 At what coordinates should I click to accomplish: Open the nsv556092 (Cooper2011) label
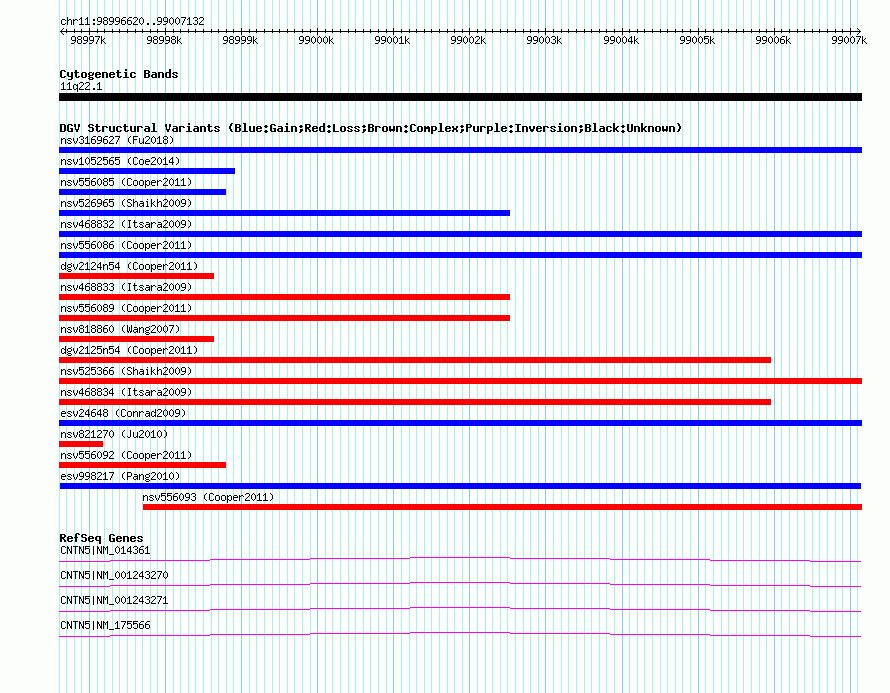126,455
